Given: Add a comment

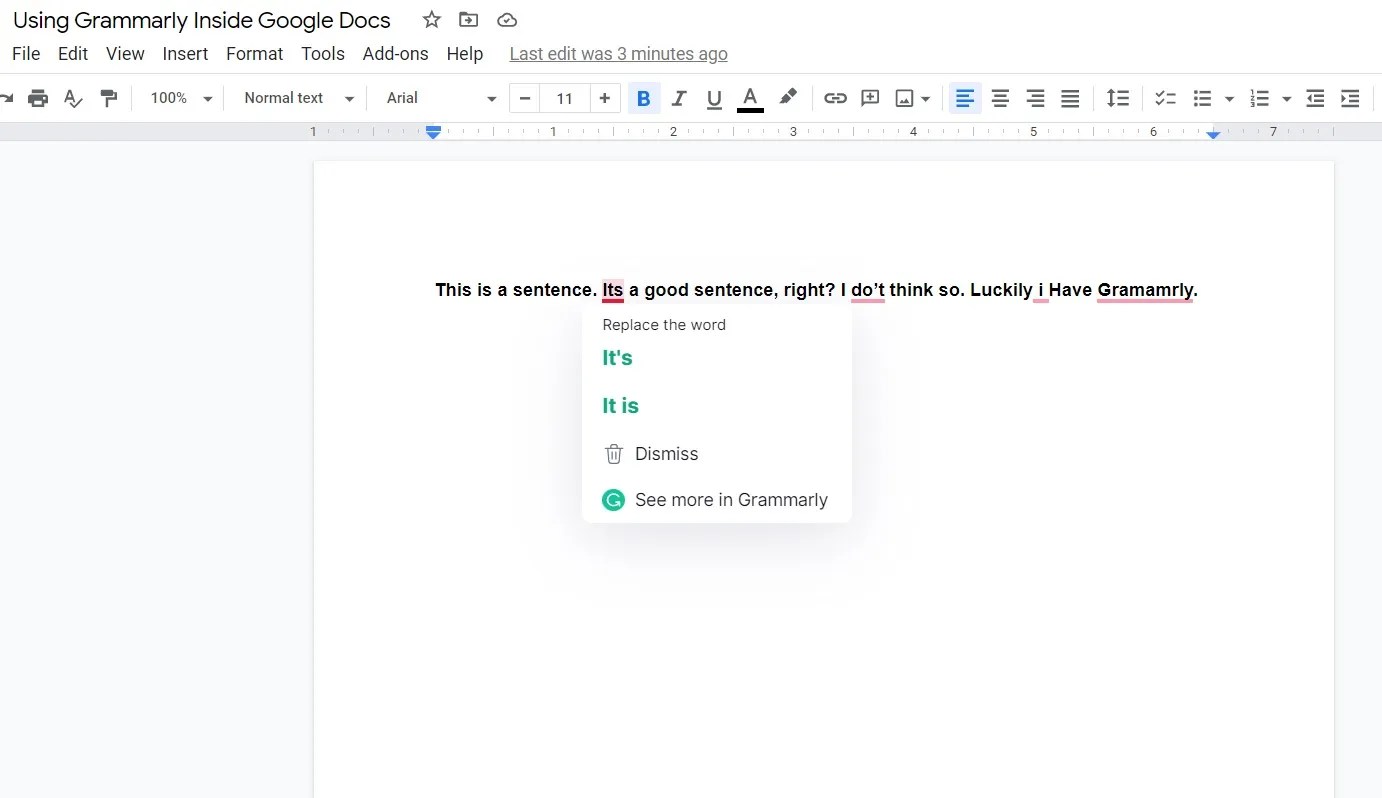Looking at the screenshot, I should click(869, 97).
